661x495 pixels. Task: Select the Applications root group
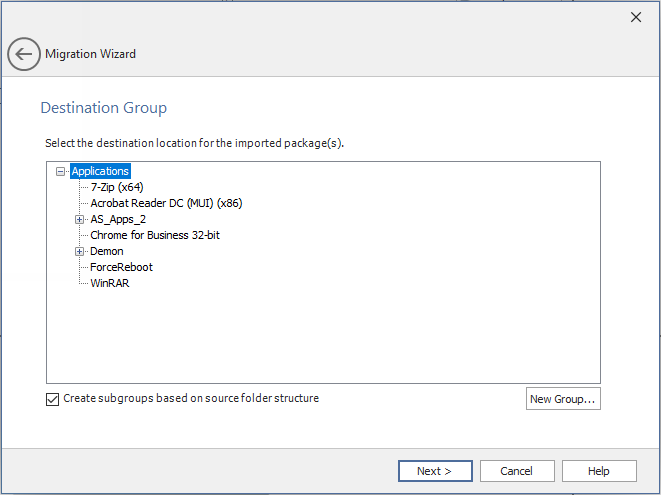[x=100, y=171]
